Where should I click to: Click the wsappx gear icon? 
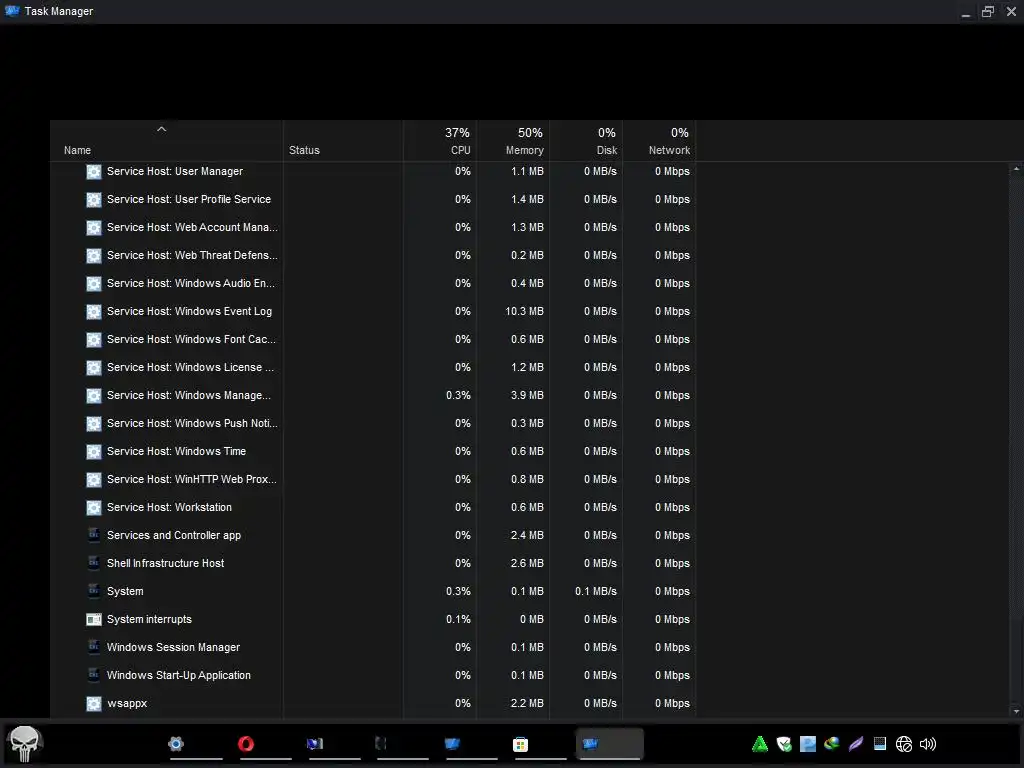point(94,703)
